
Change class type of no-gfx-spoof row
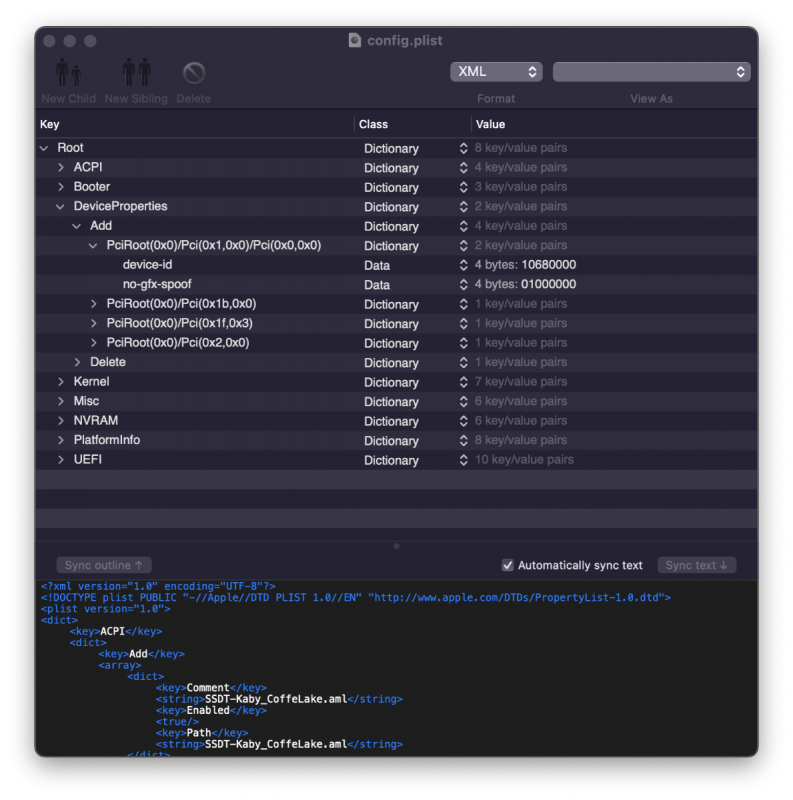click(x=463, y=285)
